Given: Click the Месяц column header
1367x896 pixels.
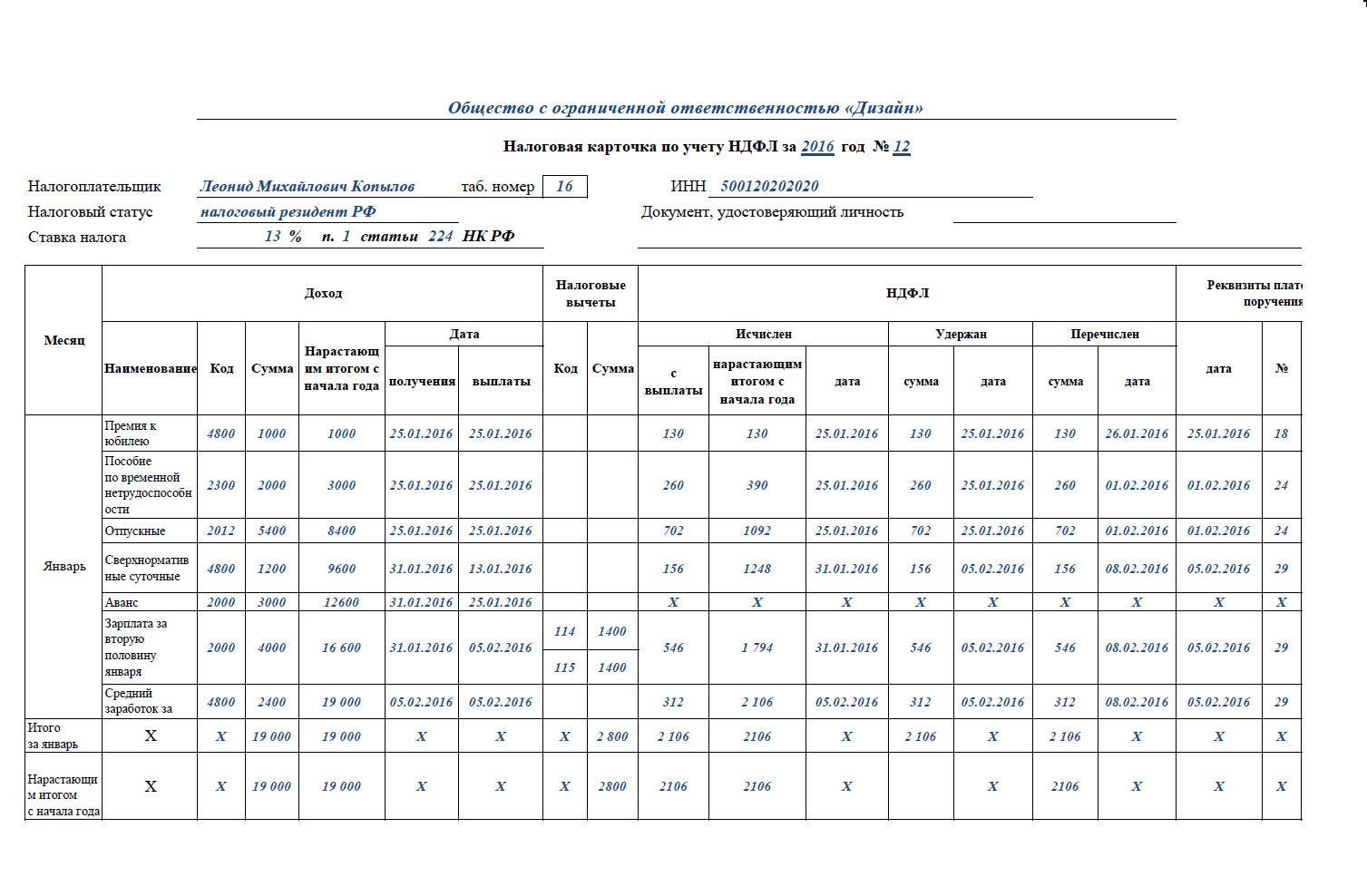Looking at the screenshot, I should 63,340.
